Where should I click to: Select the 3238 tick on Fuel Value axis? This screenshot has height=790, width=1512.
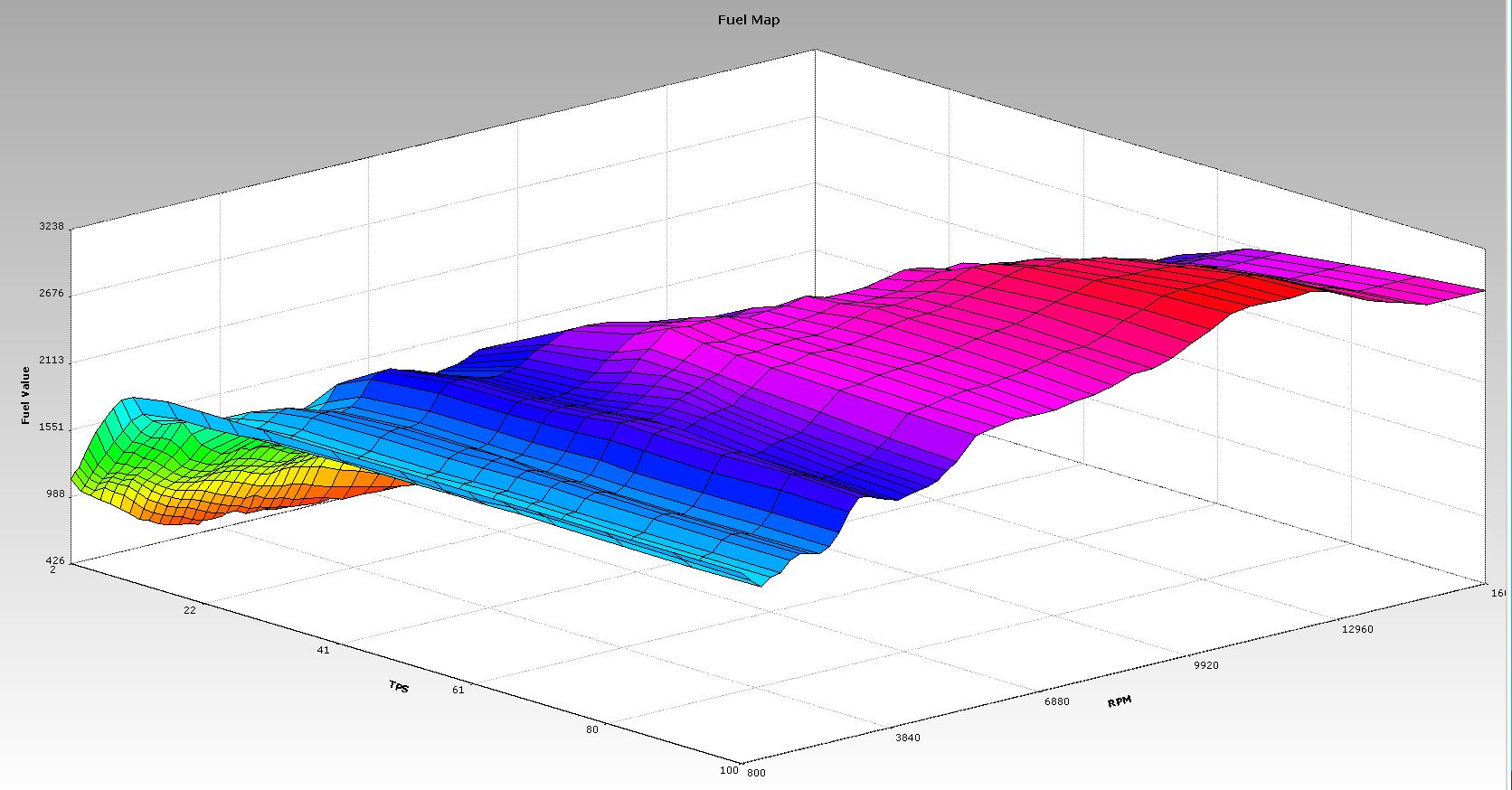coord(51,227)
